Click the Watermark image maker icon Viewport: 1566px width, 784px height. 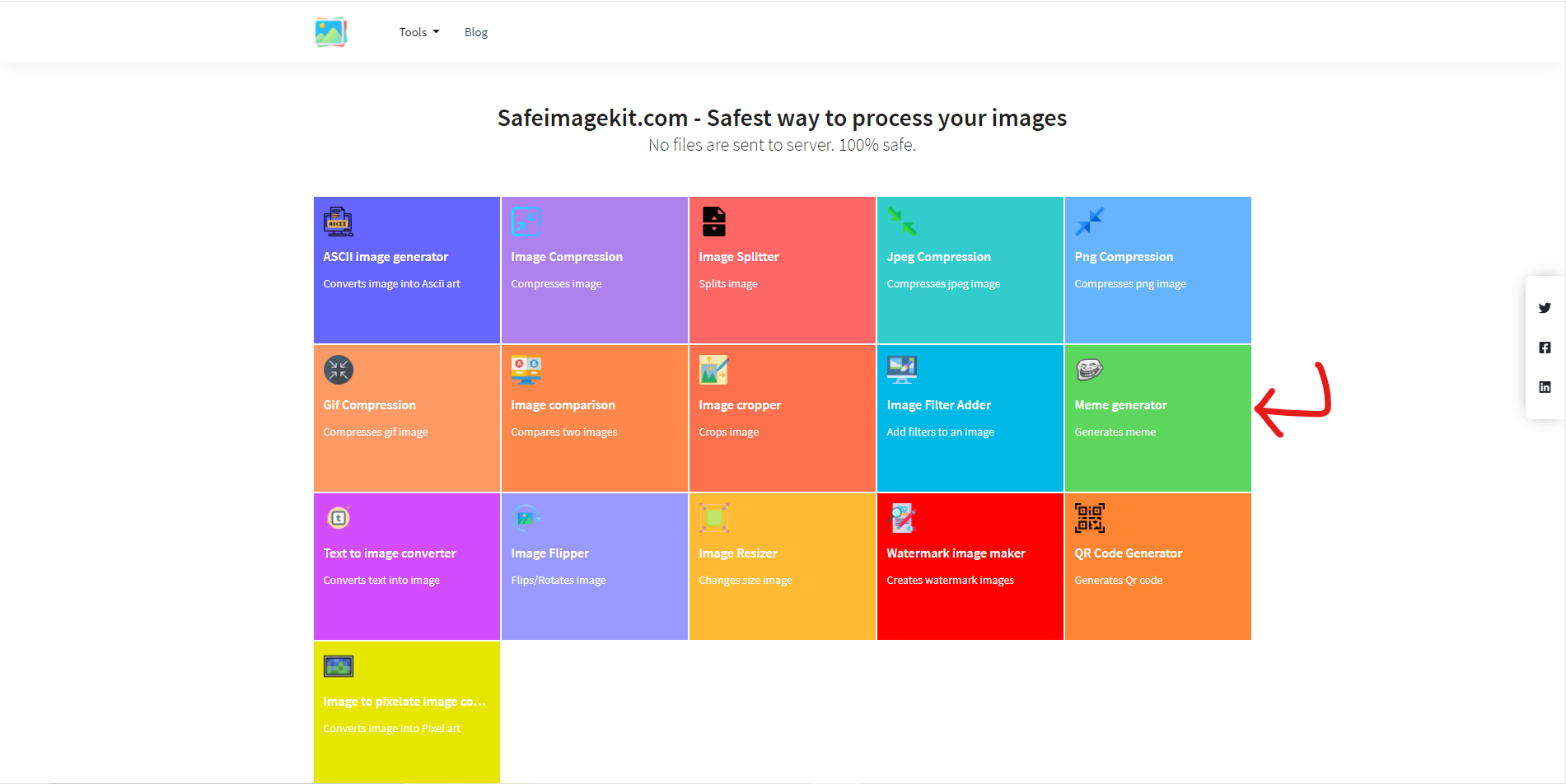point(902,518)
